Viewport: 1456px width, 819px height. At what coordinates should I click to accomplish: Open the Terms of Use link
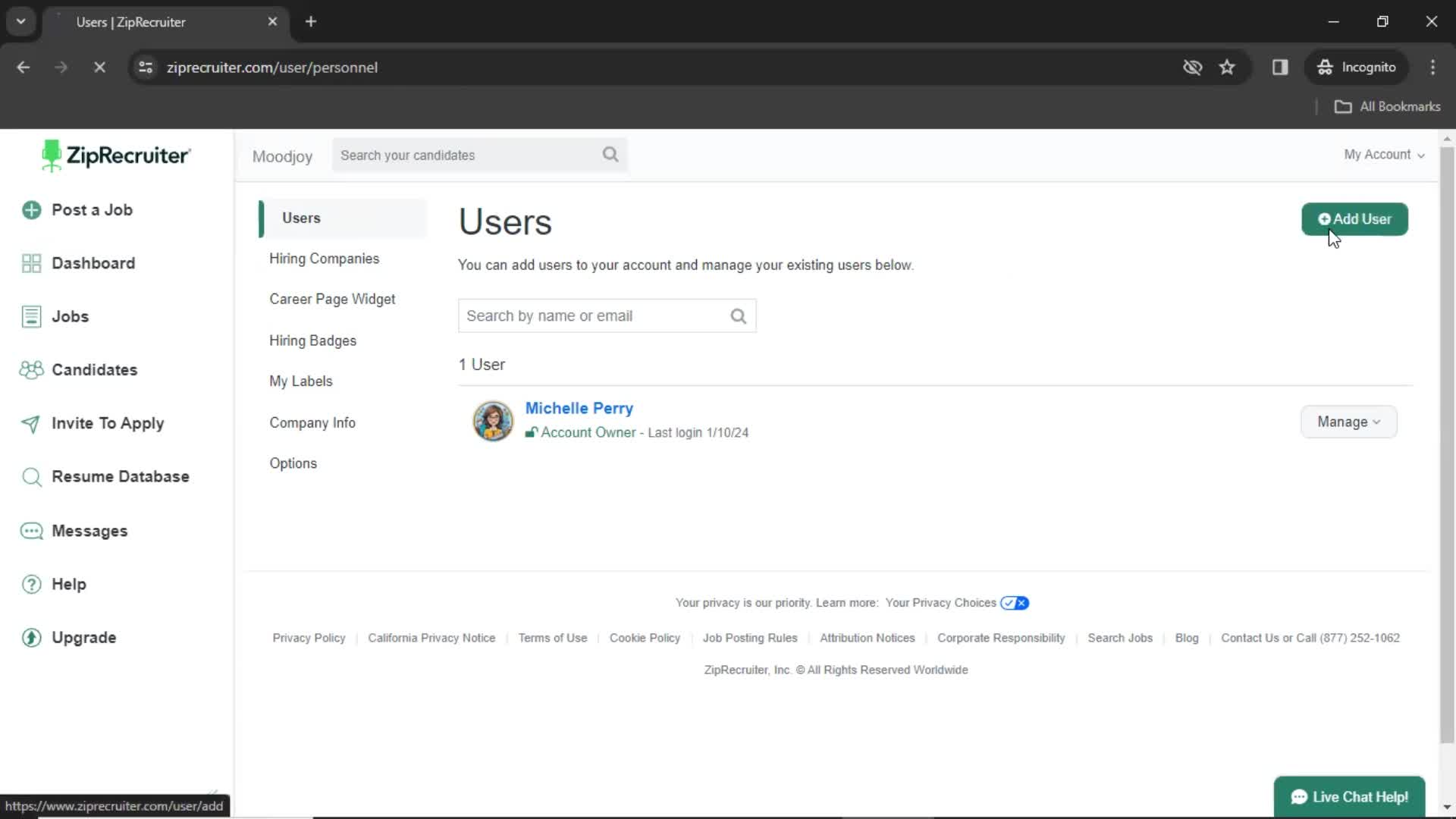pos(552,639)
